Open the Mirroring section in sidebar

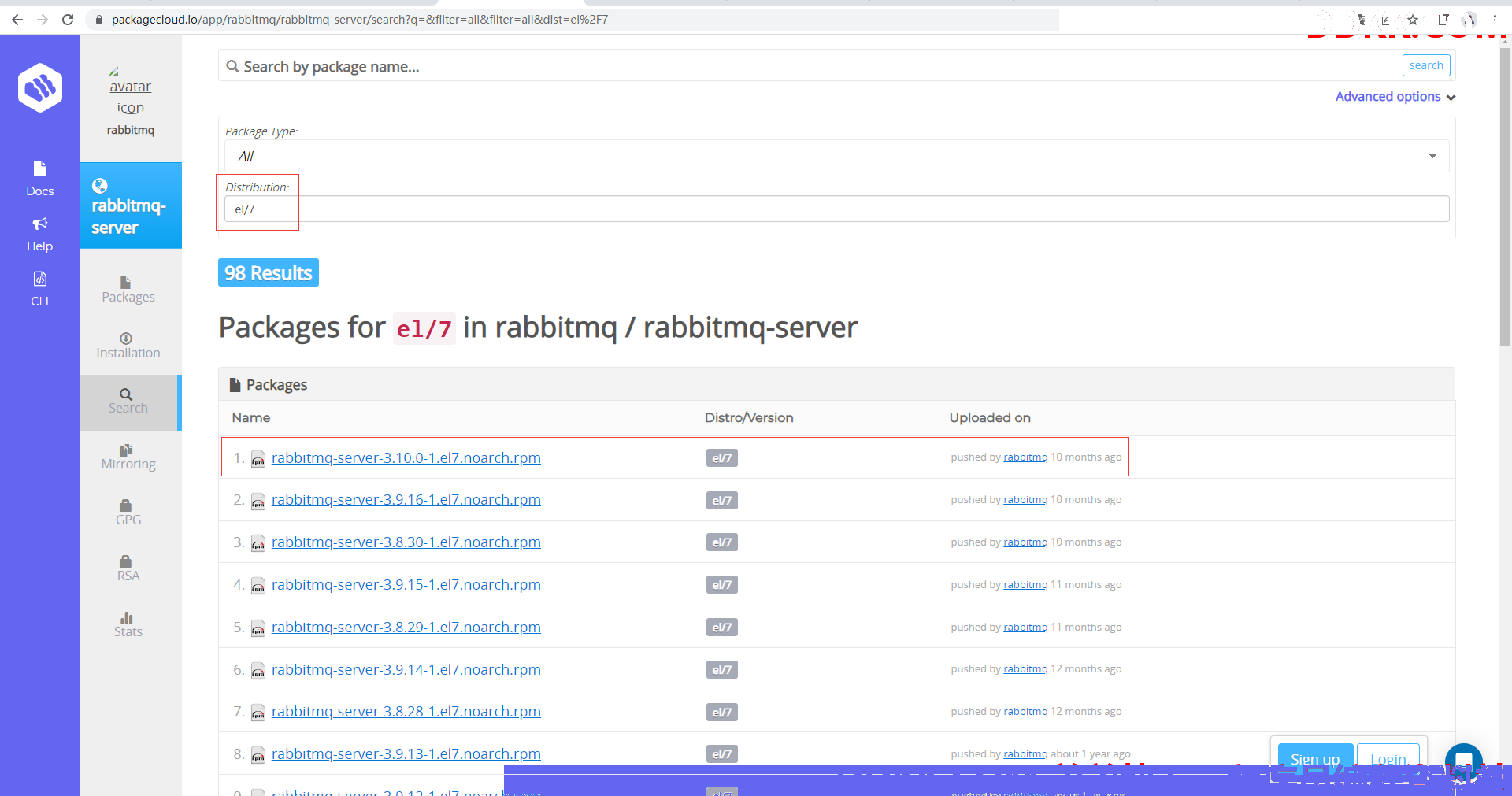tap(128, 457)
